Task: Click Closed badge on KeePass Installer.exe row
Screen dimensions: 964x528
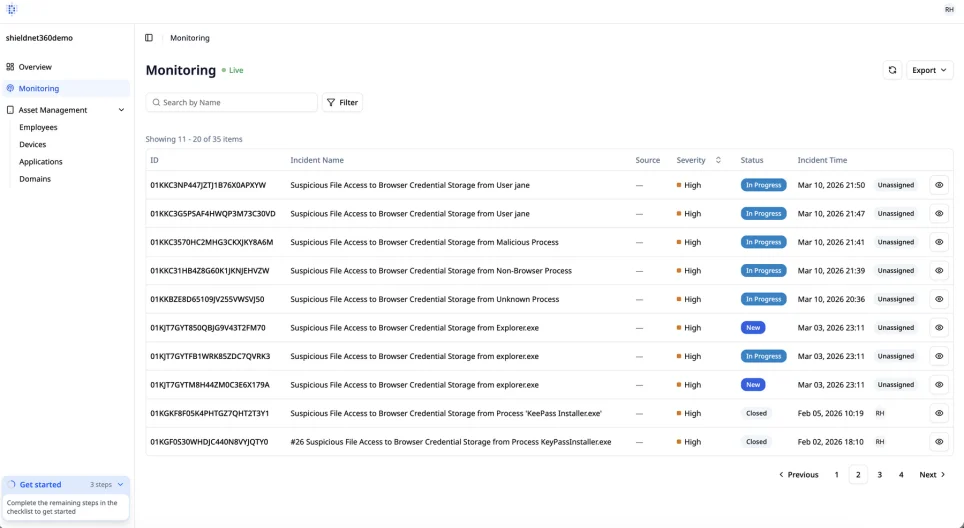Action: point(756,414)
